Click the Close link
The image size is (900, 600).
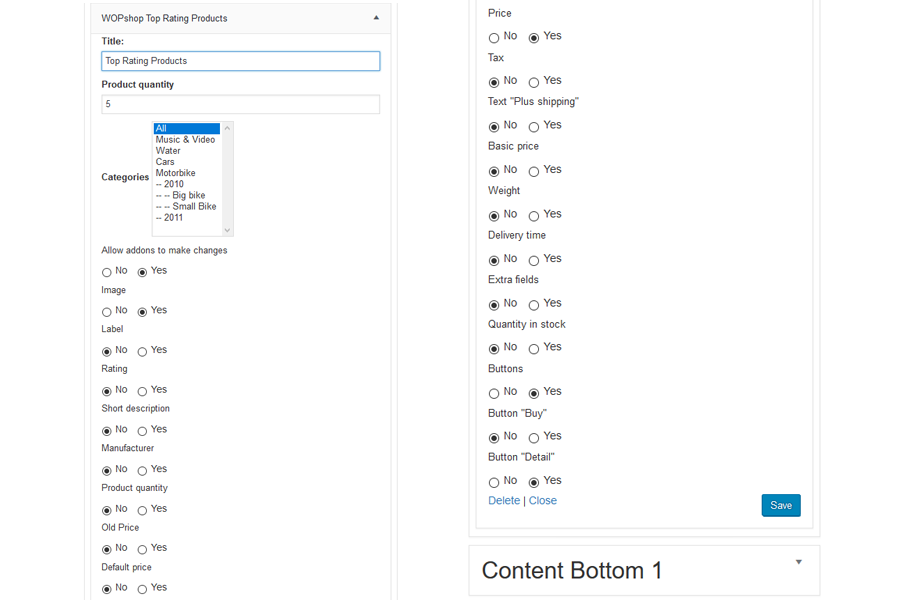point(543,501)
